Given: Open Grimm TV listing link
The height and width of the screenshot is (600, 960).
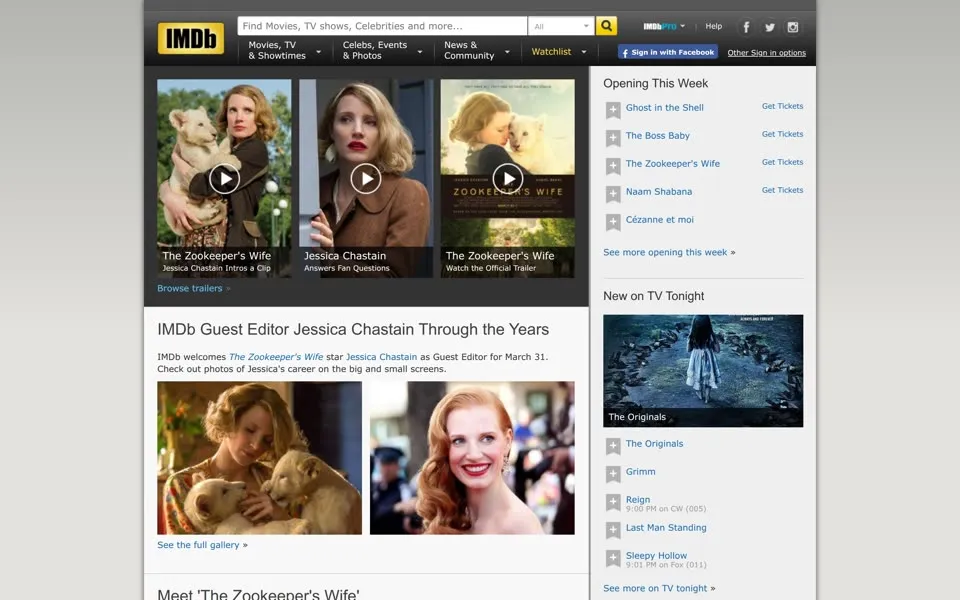Looking at the screenshot, I should (x=640, y=472).
